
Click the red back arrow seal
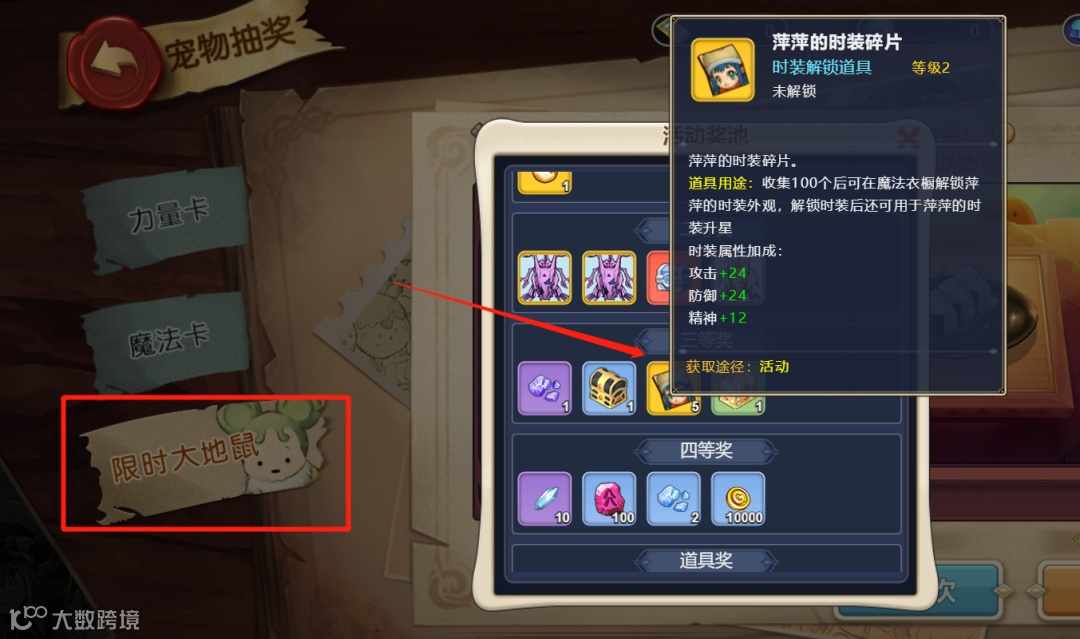(x=114, y=63)
